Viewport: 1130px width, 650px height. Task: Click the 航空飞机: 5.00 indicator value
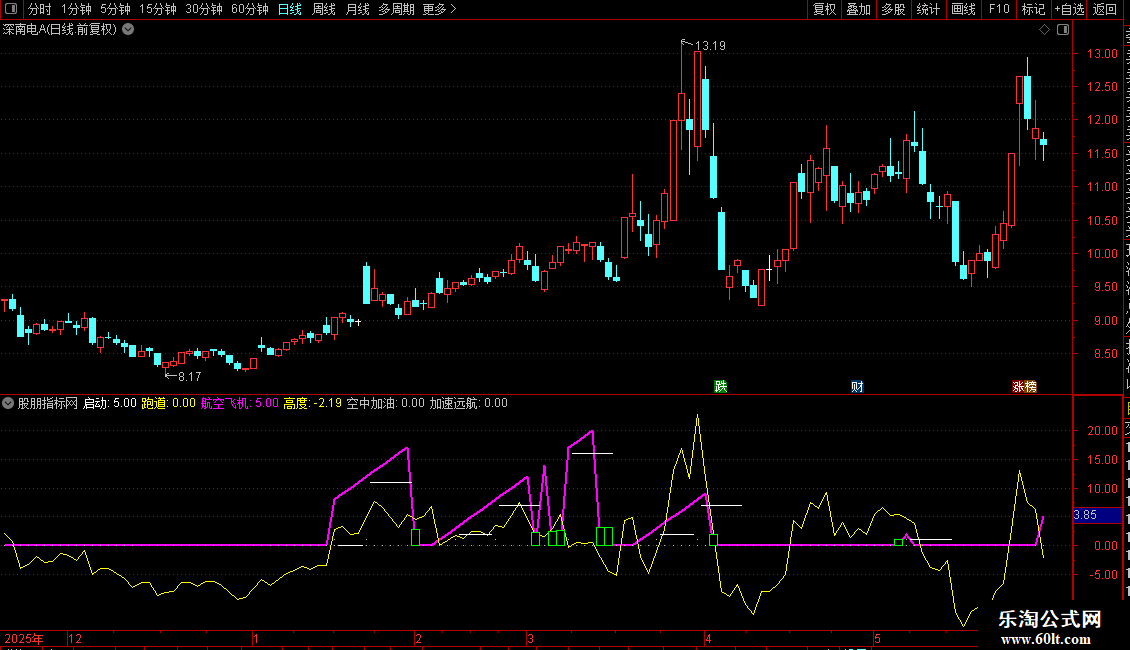coord(239,404)
